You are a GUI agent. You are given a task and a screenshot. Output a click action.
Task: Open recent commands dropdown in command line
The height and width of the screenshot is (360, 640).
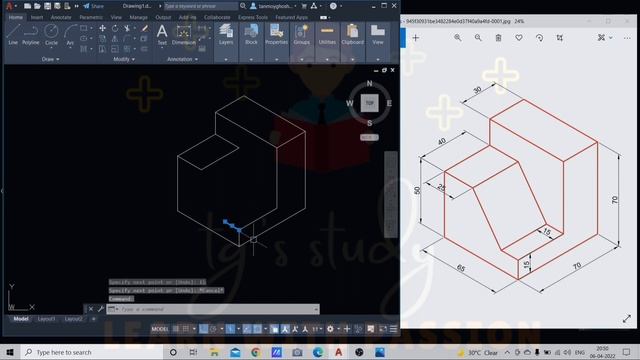click(x=113, y=309)
